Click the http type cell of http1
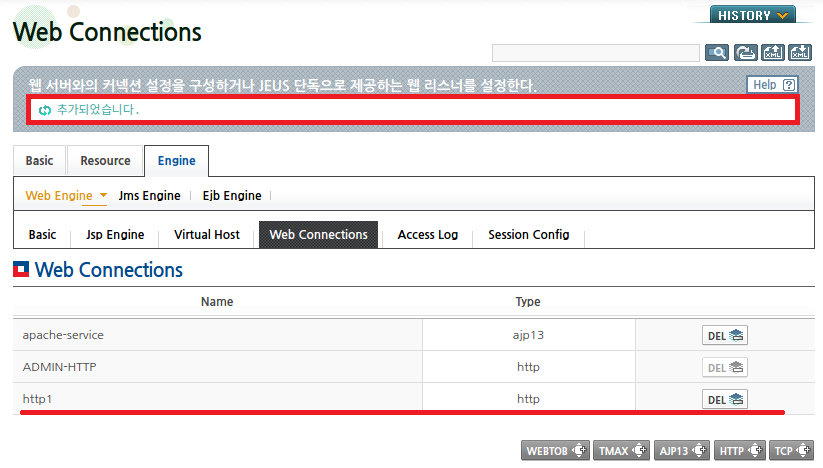 (x=528, y=399)
